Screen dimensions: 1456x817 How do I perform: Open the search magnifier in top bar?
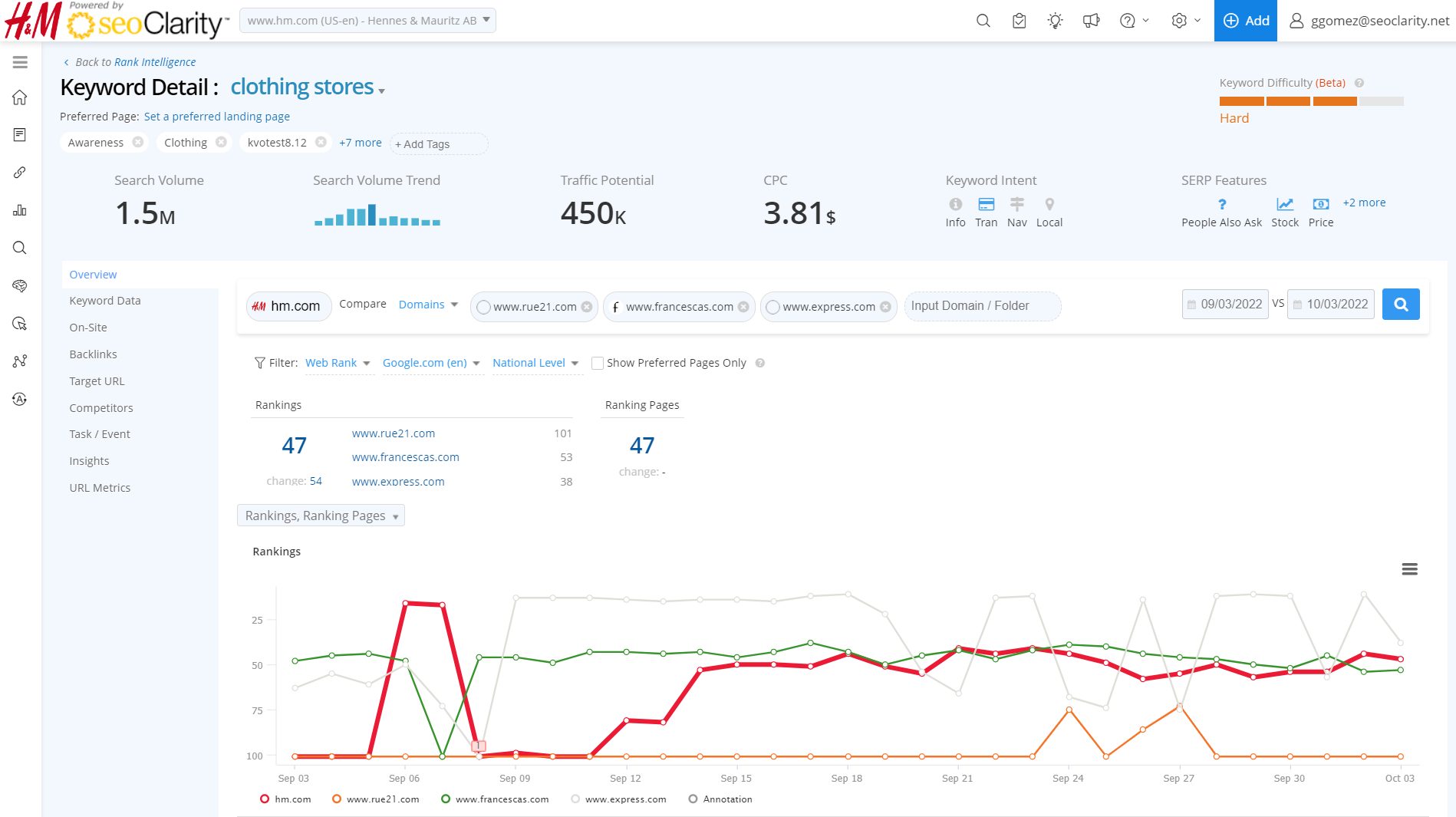click(x=983, y=21)
